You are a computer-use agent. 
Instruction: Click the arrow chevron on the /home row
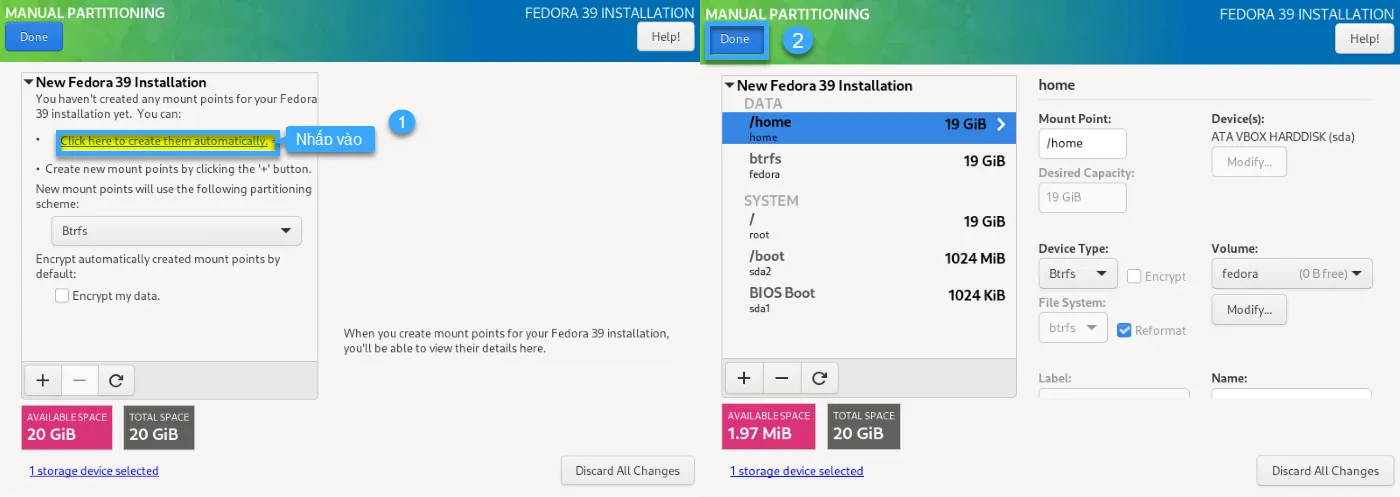tap(1000, 125)
